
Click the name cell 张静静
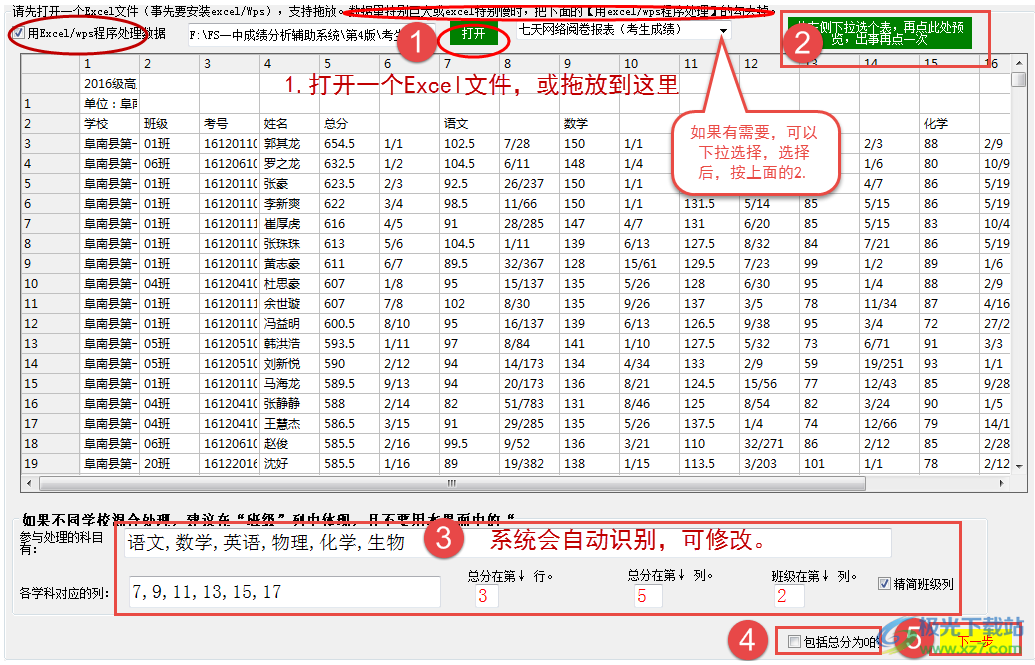coord(290,403)
